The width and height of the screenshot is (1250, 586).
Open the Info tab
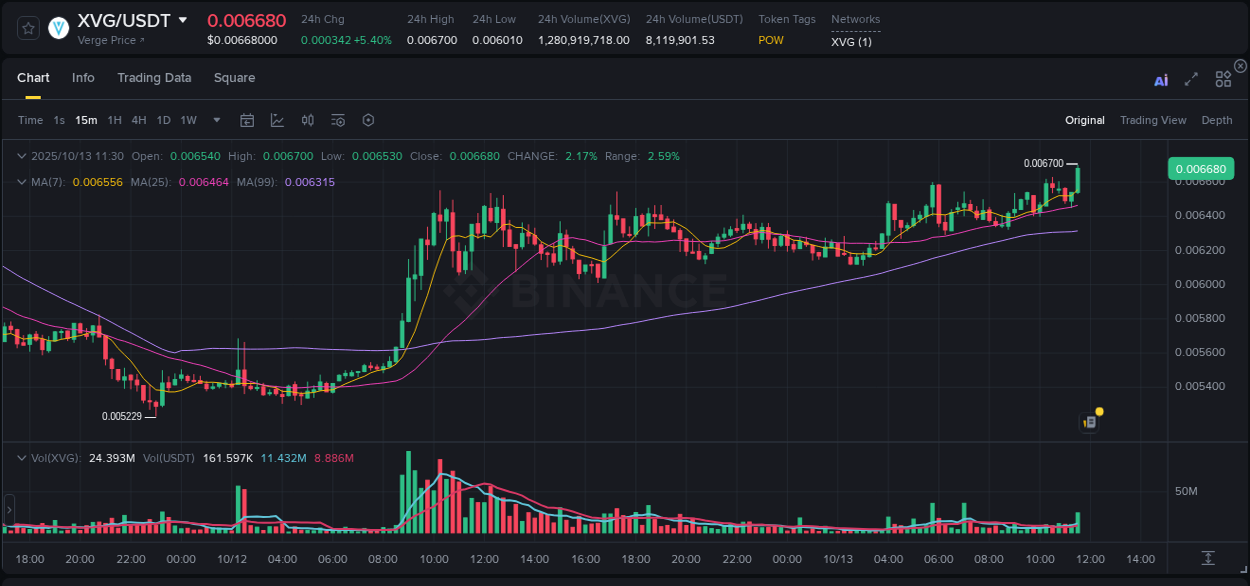click(83, 78)
